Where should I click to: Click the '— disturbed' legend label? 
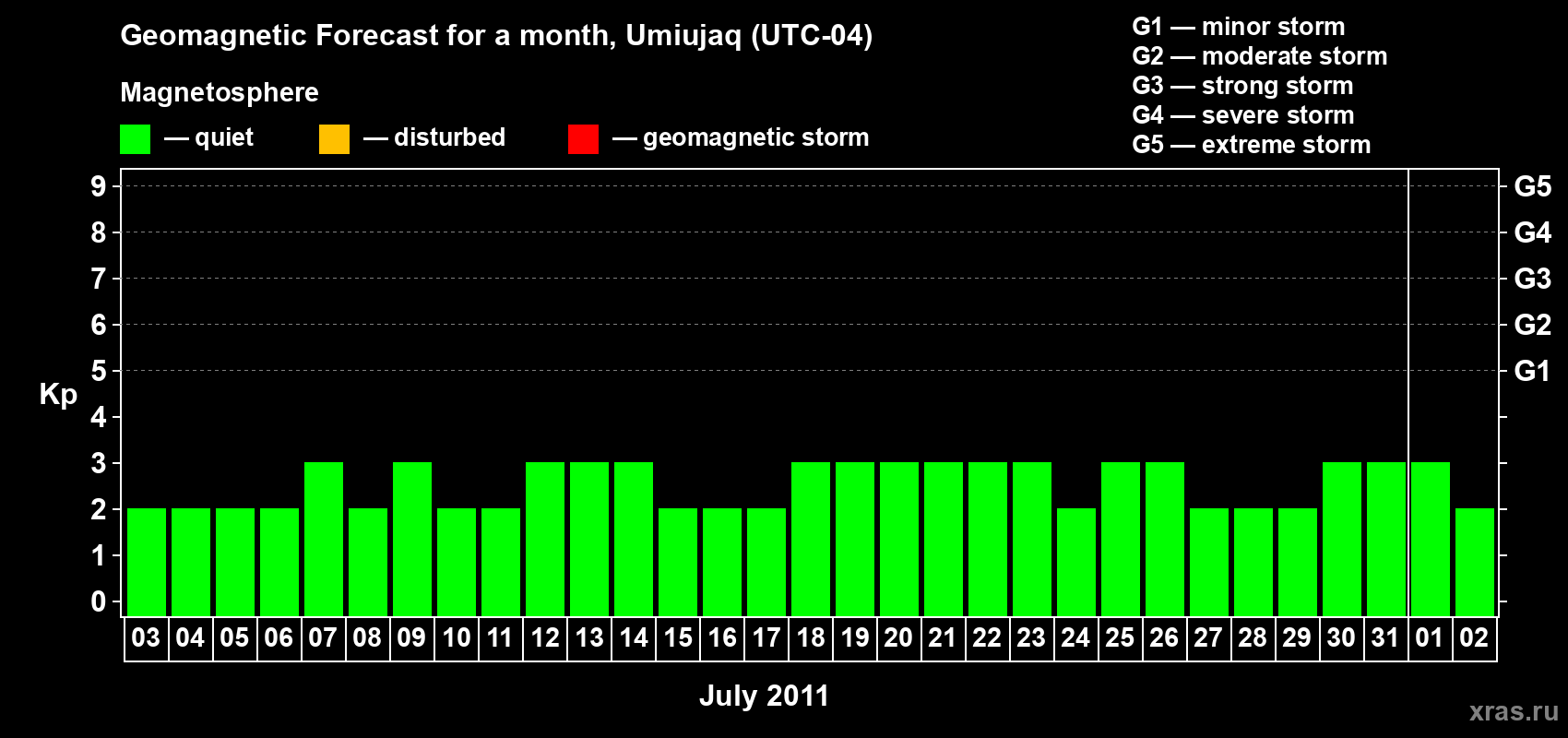[434, 137]
